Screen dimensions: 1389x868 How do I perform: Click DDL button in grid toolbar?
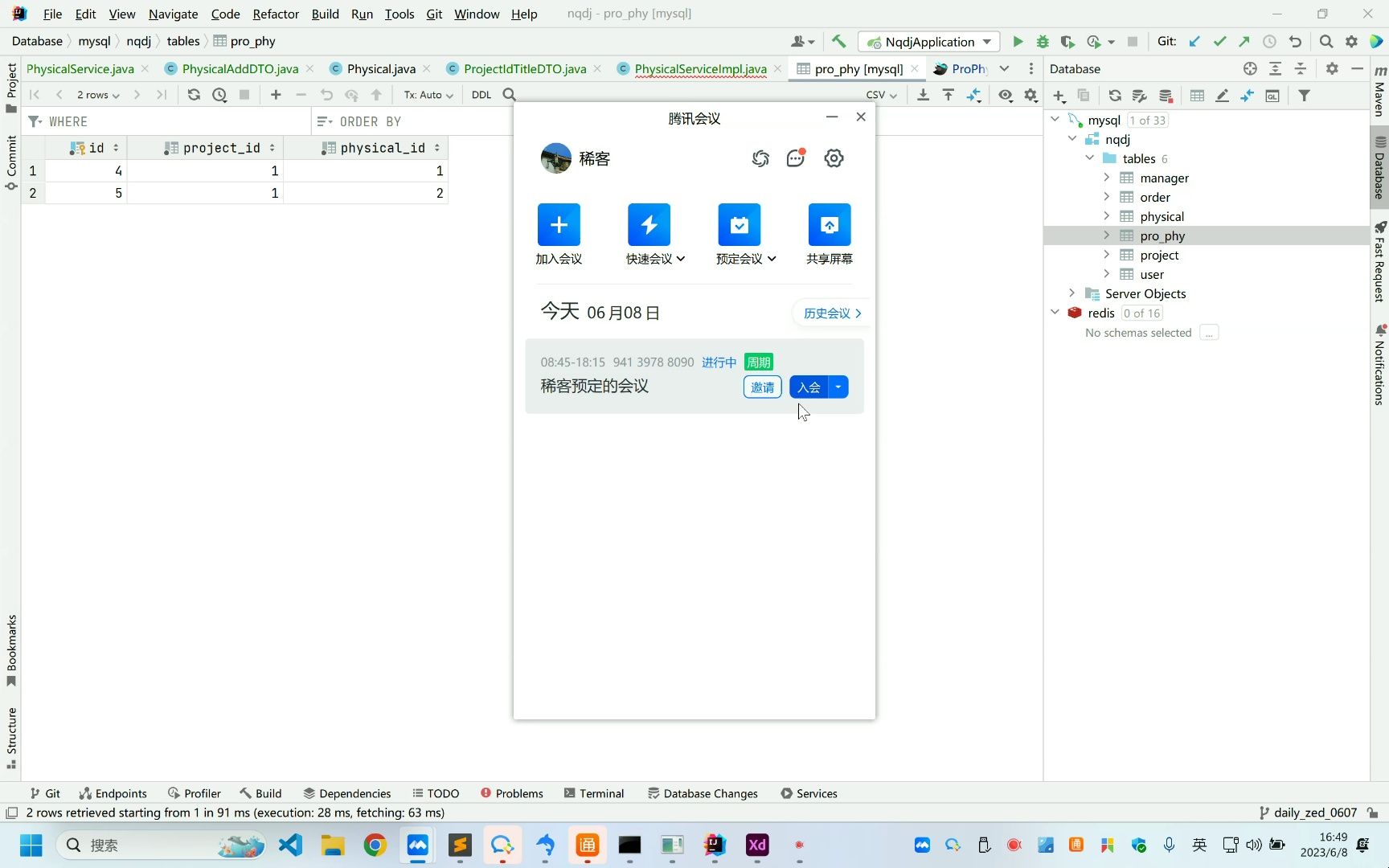[481, 95]
